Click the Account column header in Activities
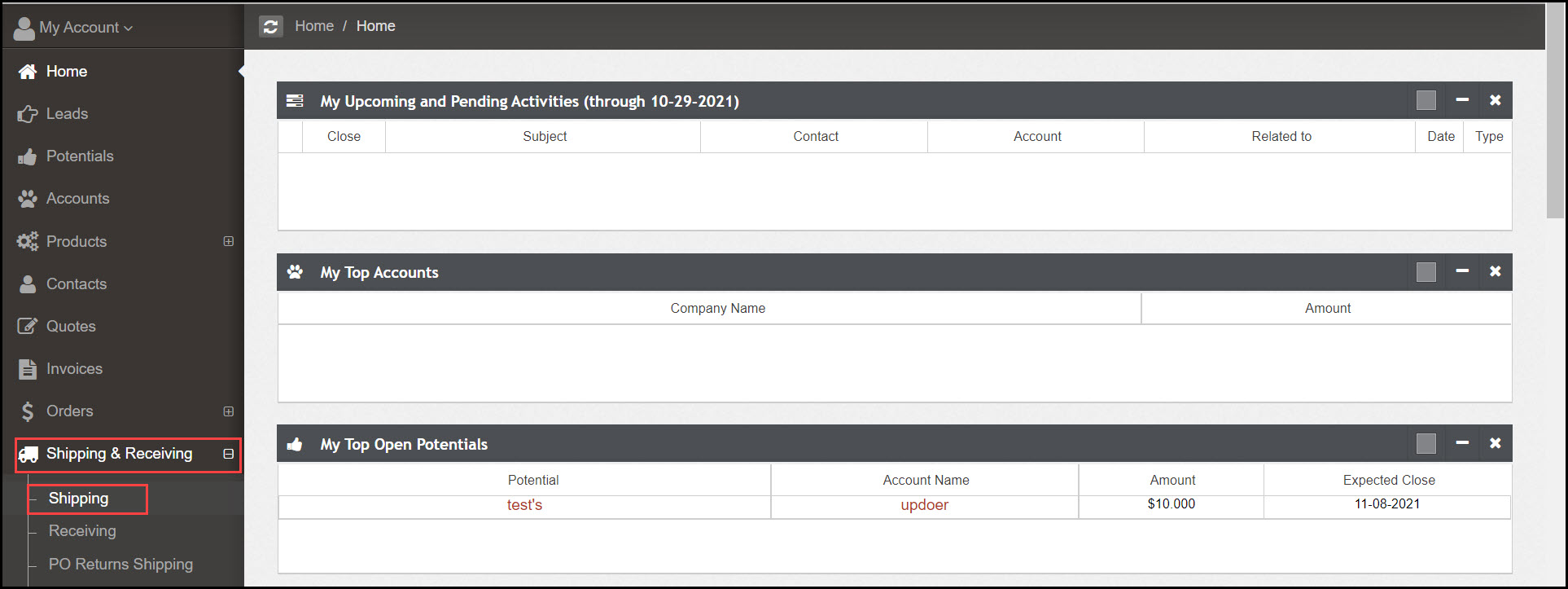The width and height of the screenshot is (1568, 589). click(x=1037, y=137)
